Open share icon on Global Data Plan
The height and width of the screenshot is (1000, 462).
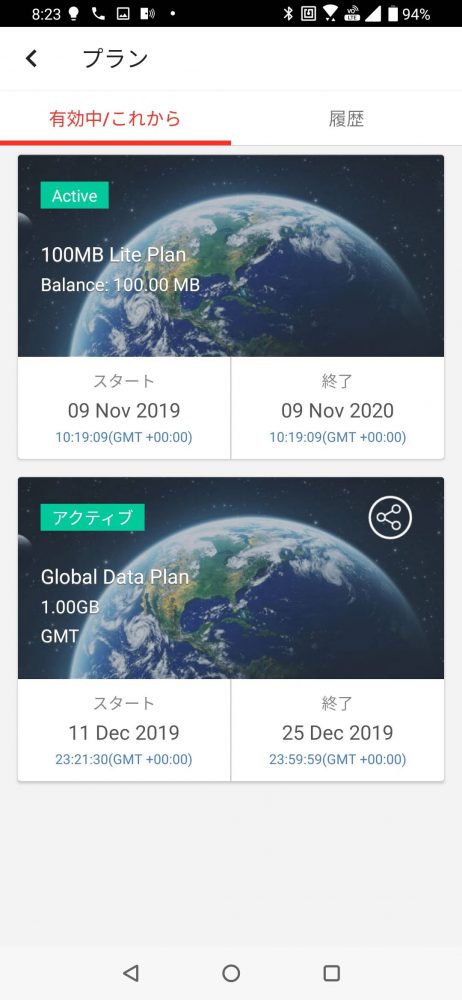click(x=390, y=518)
